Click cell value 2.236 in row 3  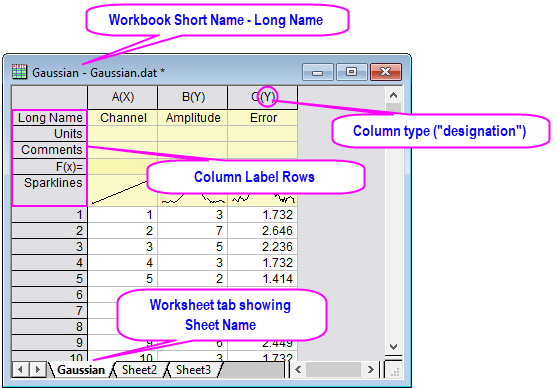pos(263,247)
